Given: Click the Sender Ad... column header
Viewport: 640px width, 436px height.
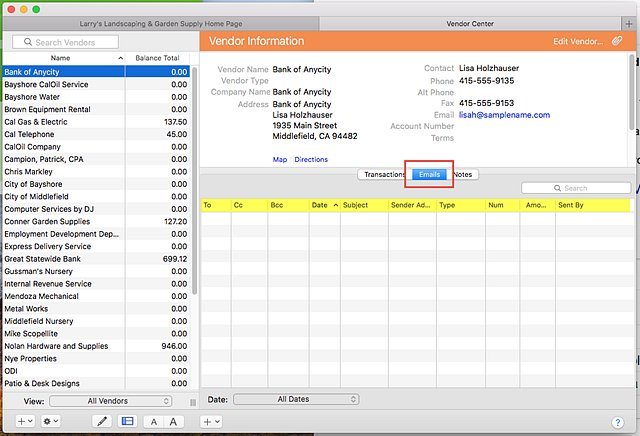Looking at the screenshot, I should pos(412,205).
